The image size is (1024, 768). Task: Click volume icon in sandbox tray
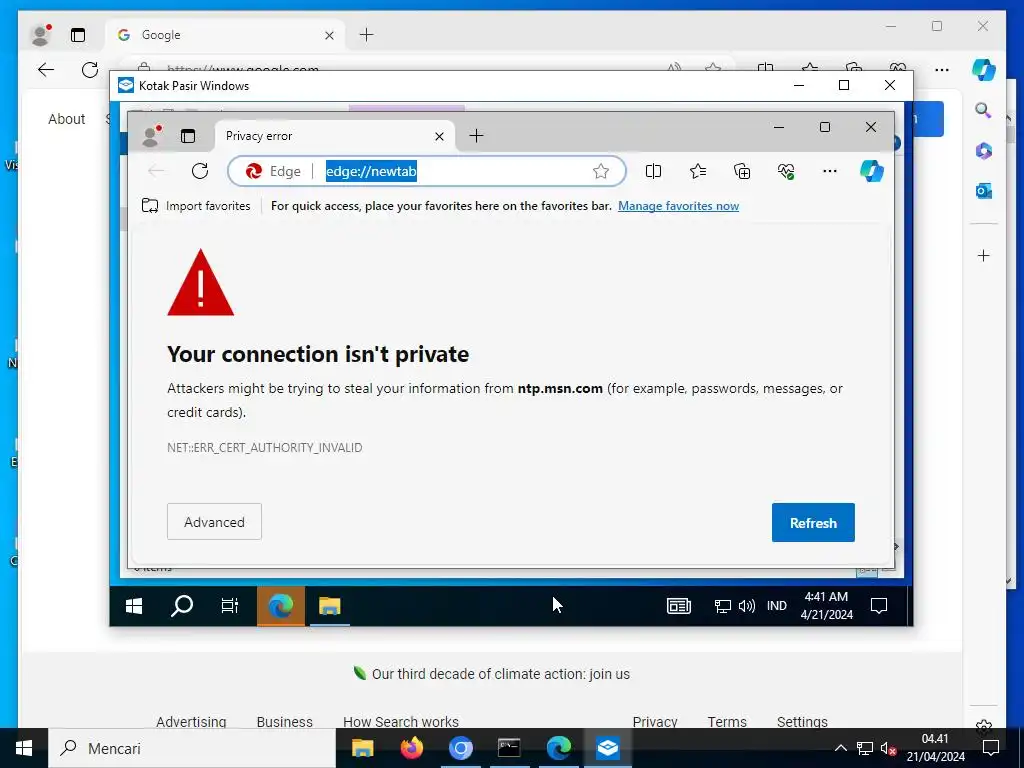click(746, 606)
